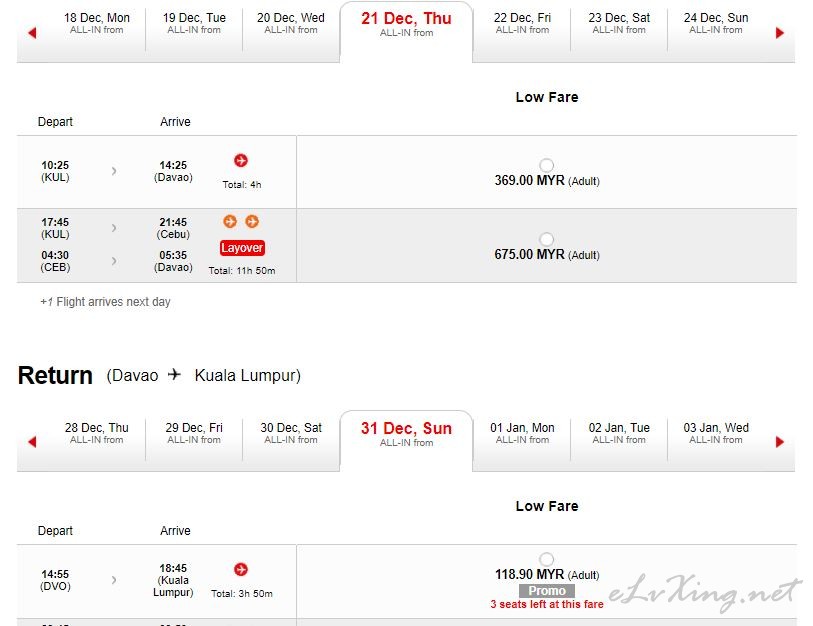The image size is (813, 626).
Task: Click the red Layover badge
Action: point(242,248)
